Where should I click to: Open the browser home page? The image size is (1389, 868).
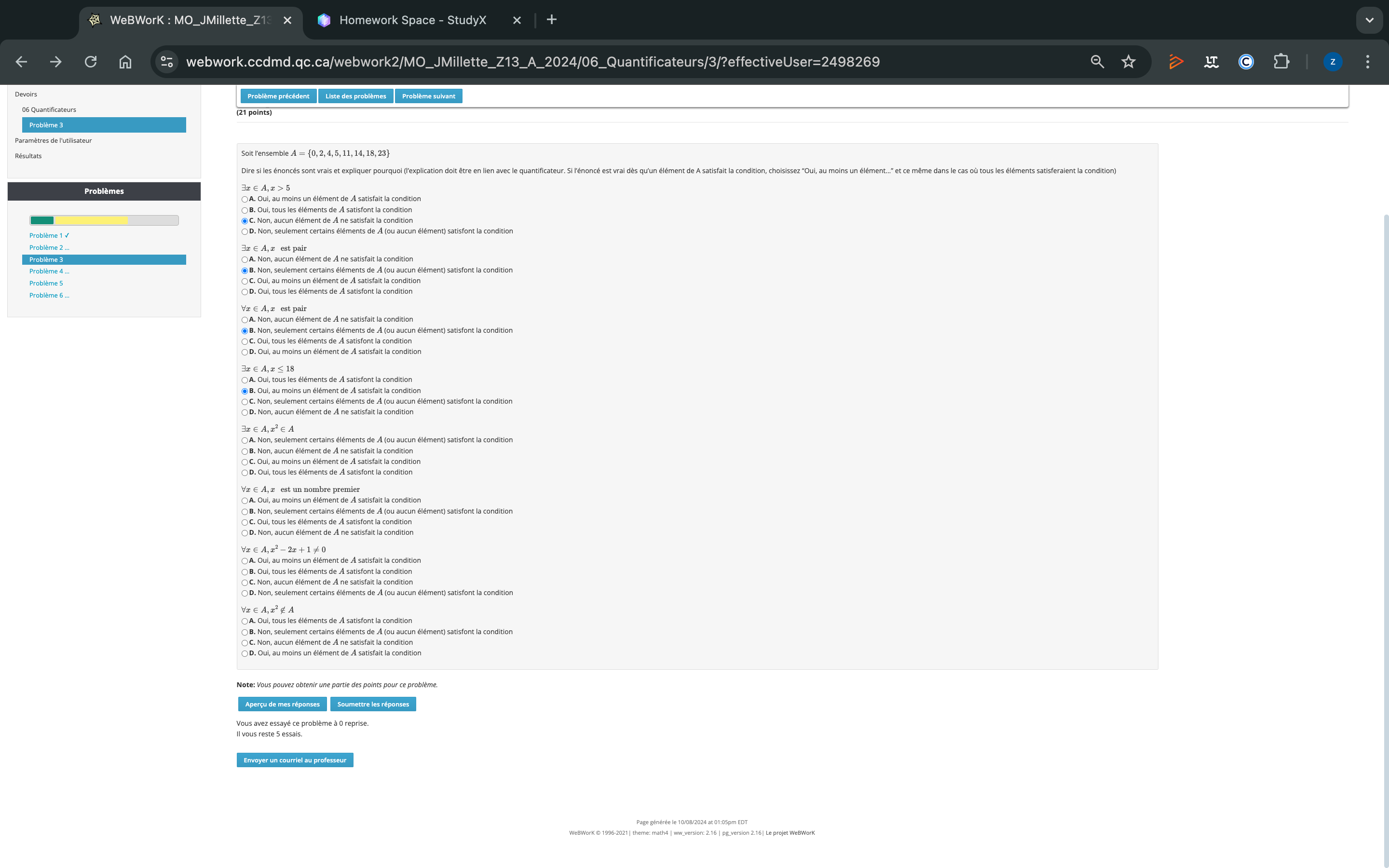tap(125, 62)
